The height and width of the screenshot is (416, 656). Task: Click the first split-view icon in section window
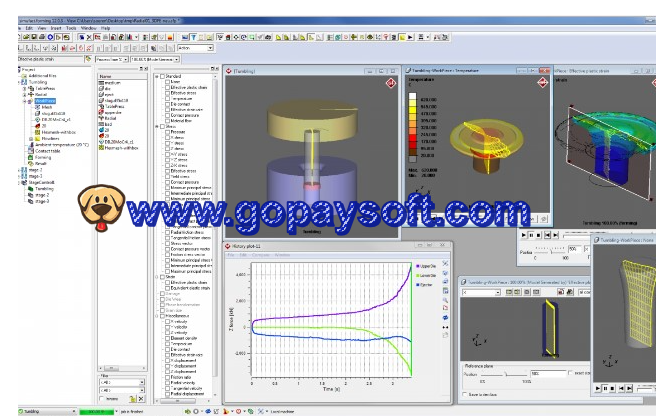click(x=509, y=292)
